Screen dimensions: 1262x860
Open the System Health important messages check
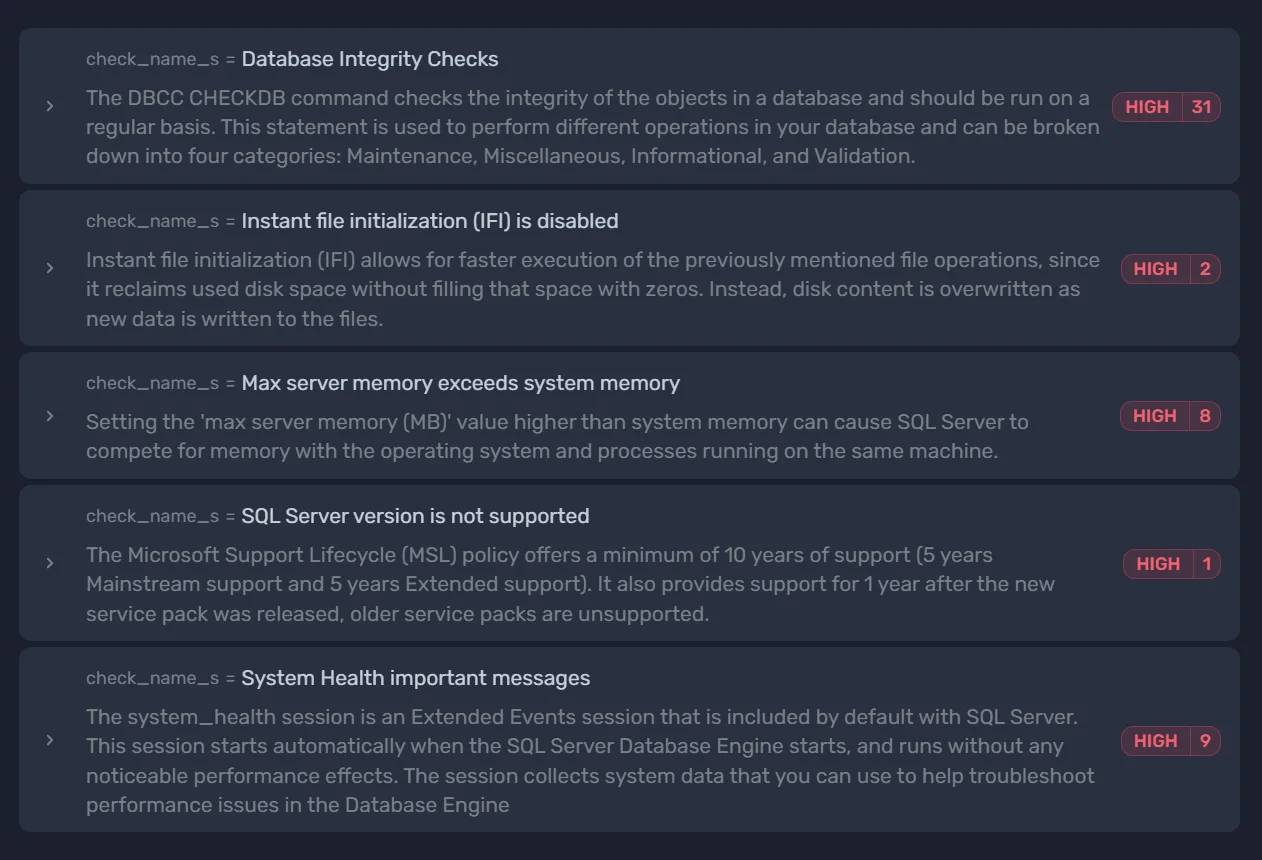(x=415, y=678)
